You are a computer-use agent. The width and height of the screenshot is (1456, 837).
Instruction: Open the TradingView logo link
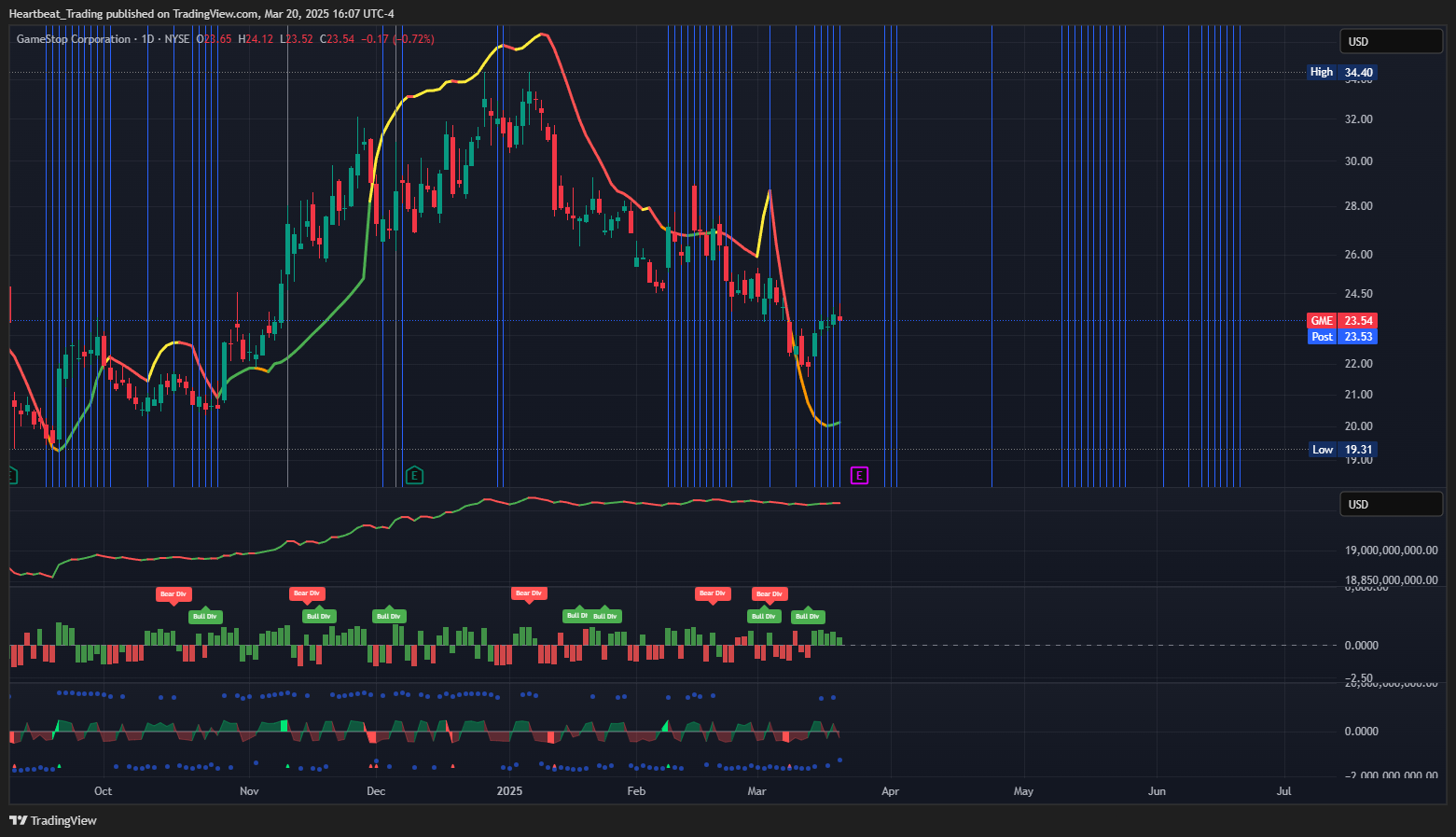(53, 820)
